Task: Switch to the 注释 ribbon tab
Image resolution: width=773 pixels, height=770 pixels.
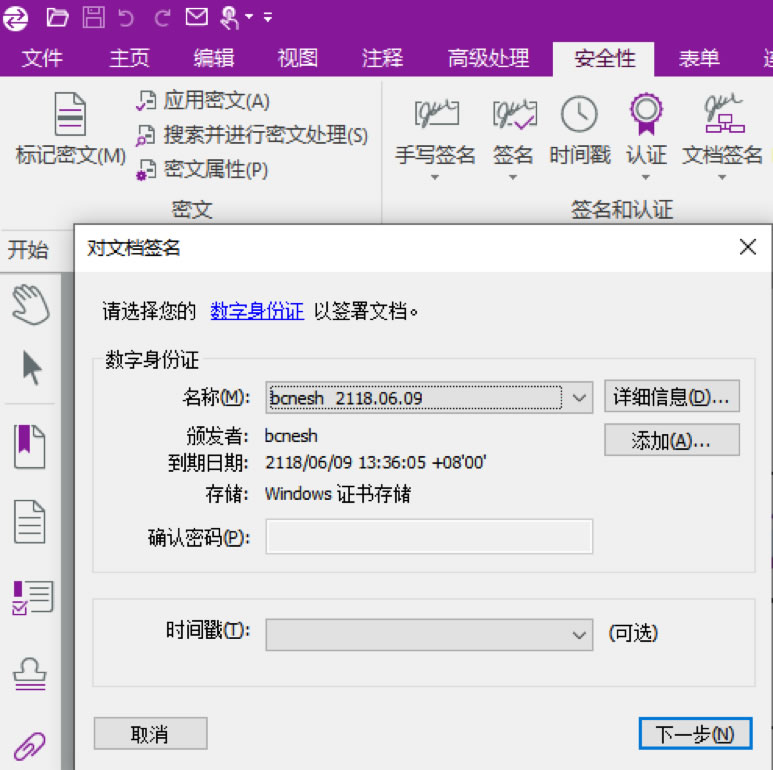Action: pyautogui.click(x=382, y=58)
